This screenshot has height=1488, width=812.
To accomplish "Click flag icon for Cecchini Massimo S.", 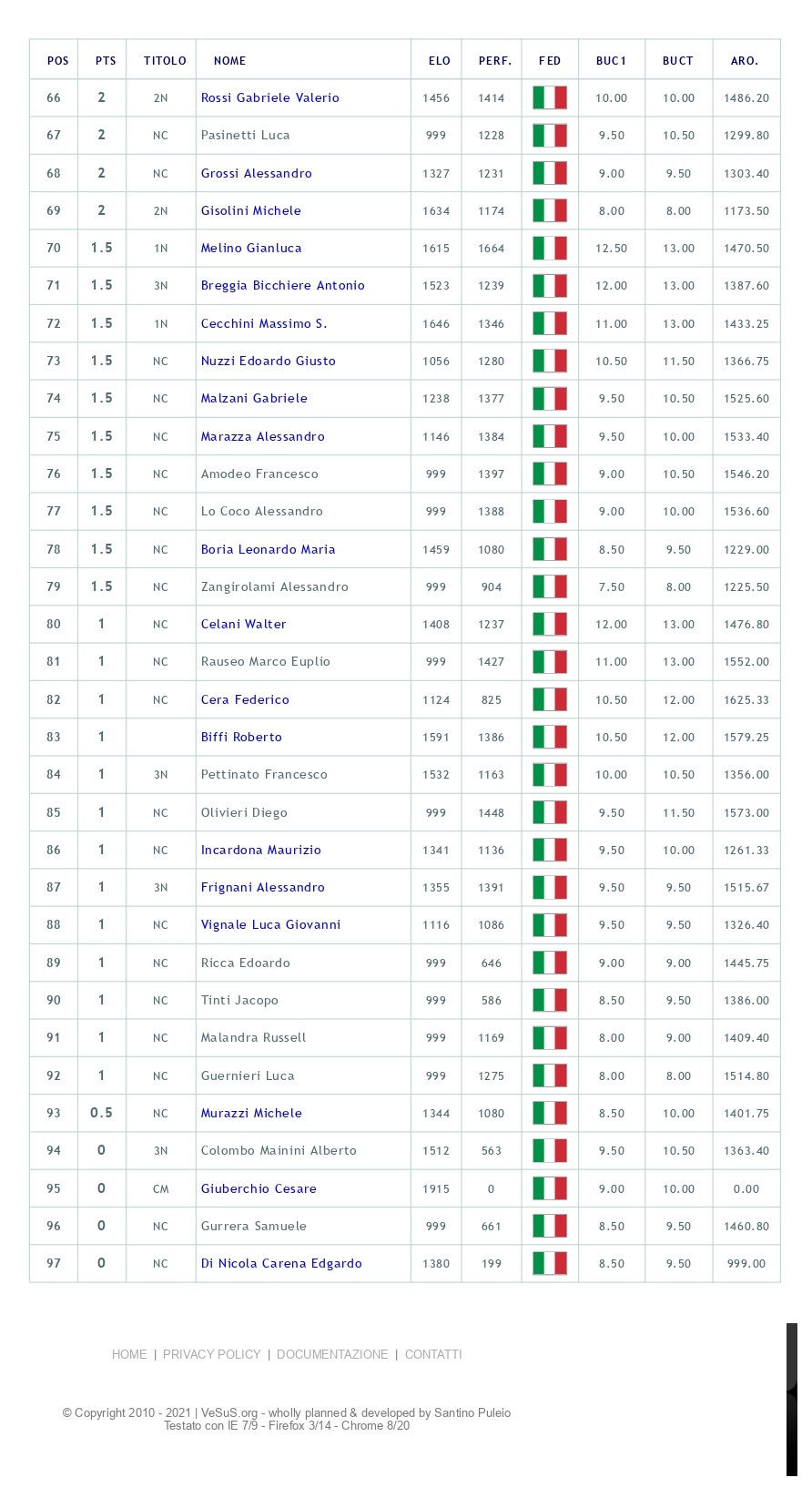I will pyautogui.click(x=550, y=323).
